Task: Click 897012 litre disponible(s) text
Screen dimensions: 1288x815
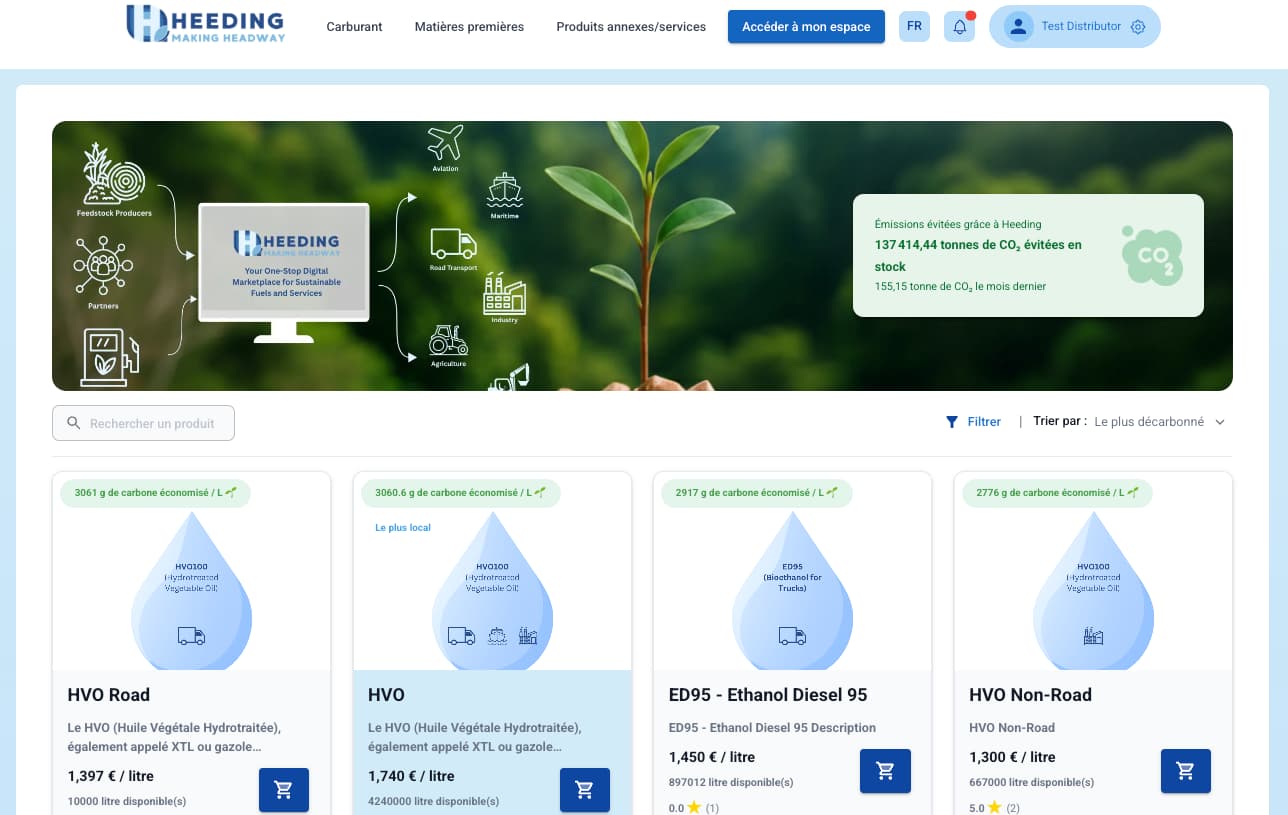Action: coord(731,783)
